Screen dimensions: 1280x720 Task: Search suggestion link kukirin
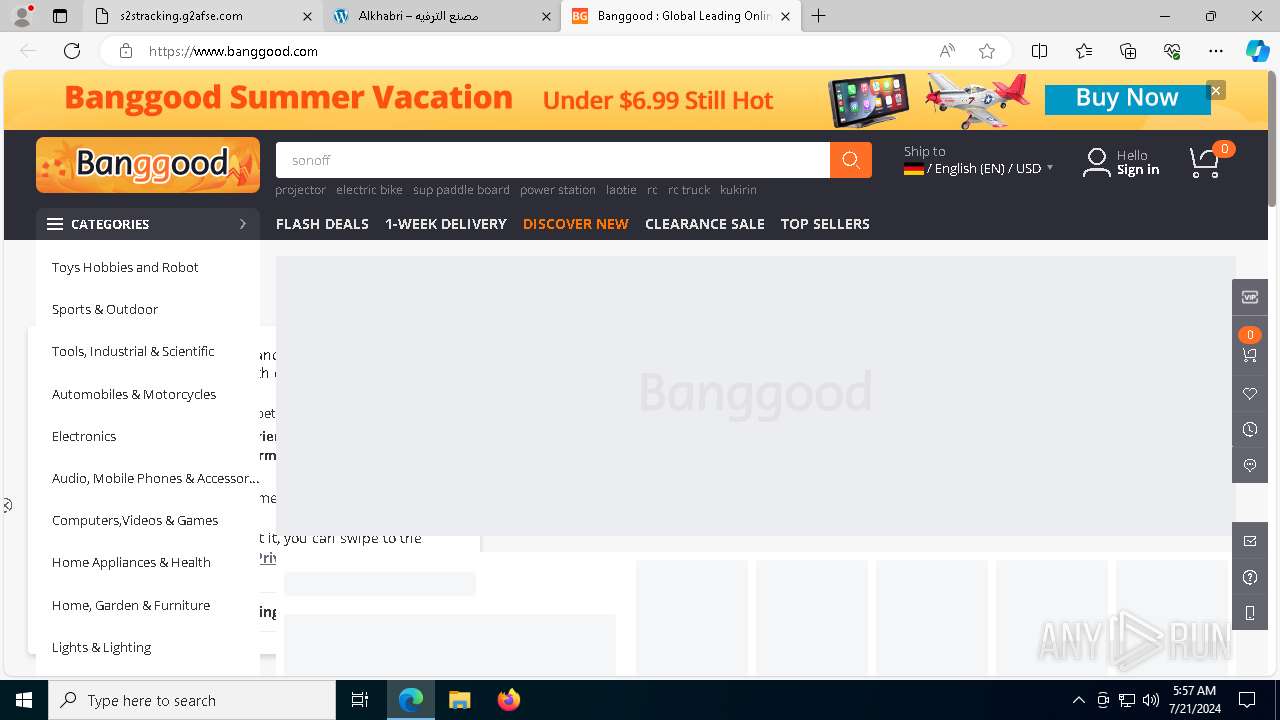[x=738, y=190]
